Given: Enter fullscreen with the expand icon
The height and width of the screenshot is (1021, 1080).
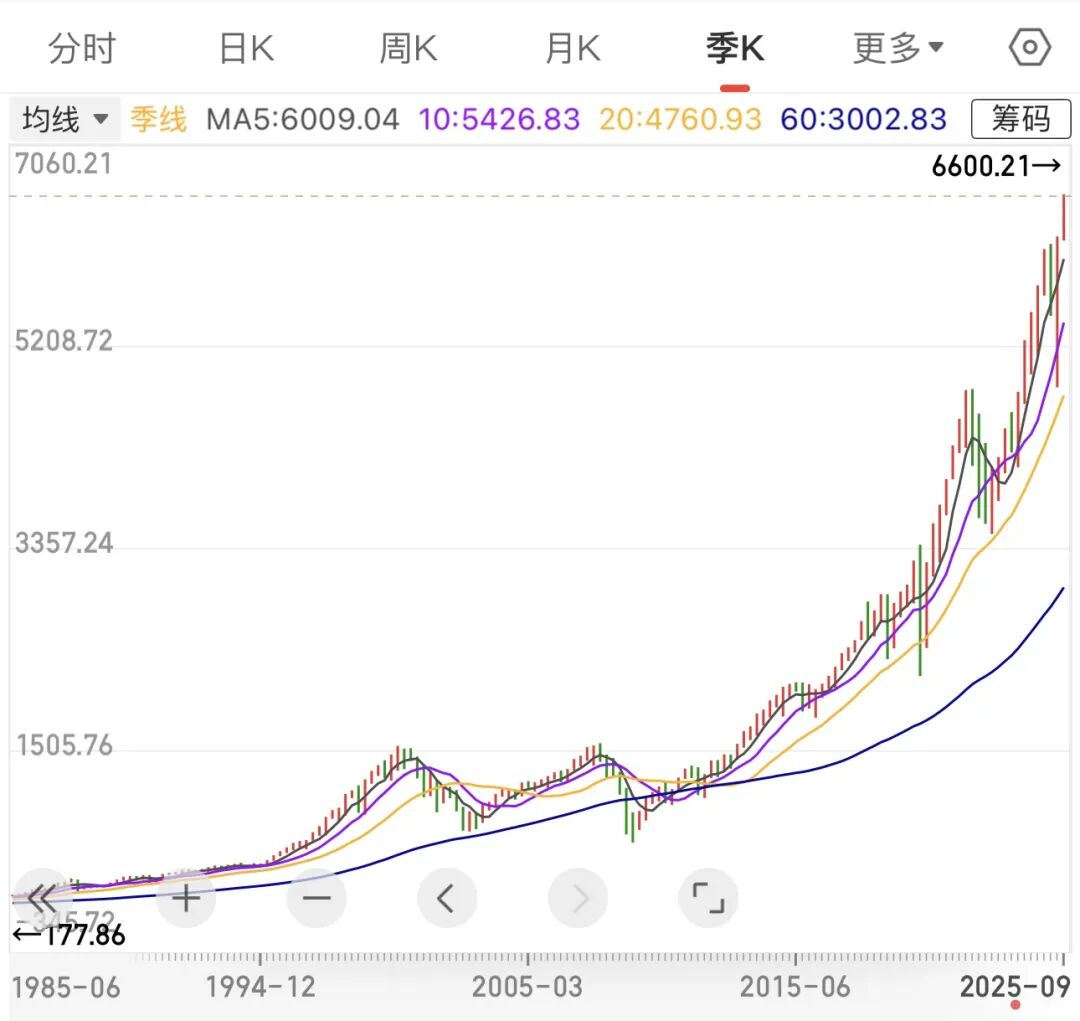Looking at the screenshot, I should (708, 897).
